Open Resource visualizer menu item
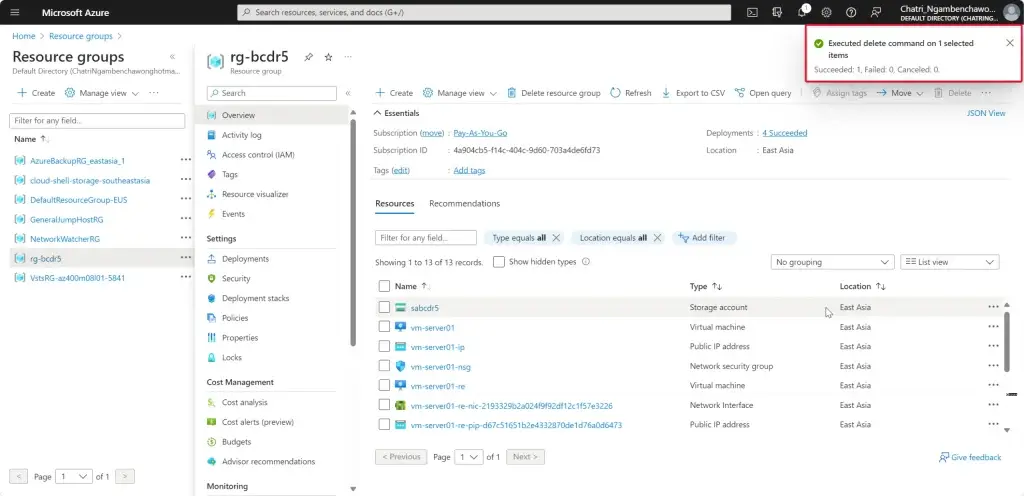Viewport: 1024px width, 496px height. 255,194
